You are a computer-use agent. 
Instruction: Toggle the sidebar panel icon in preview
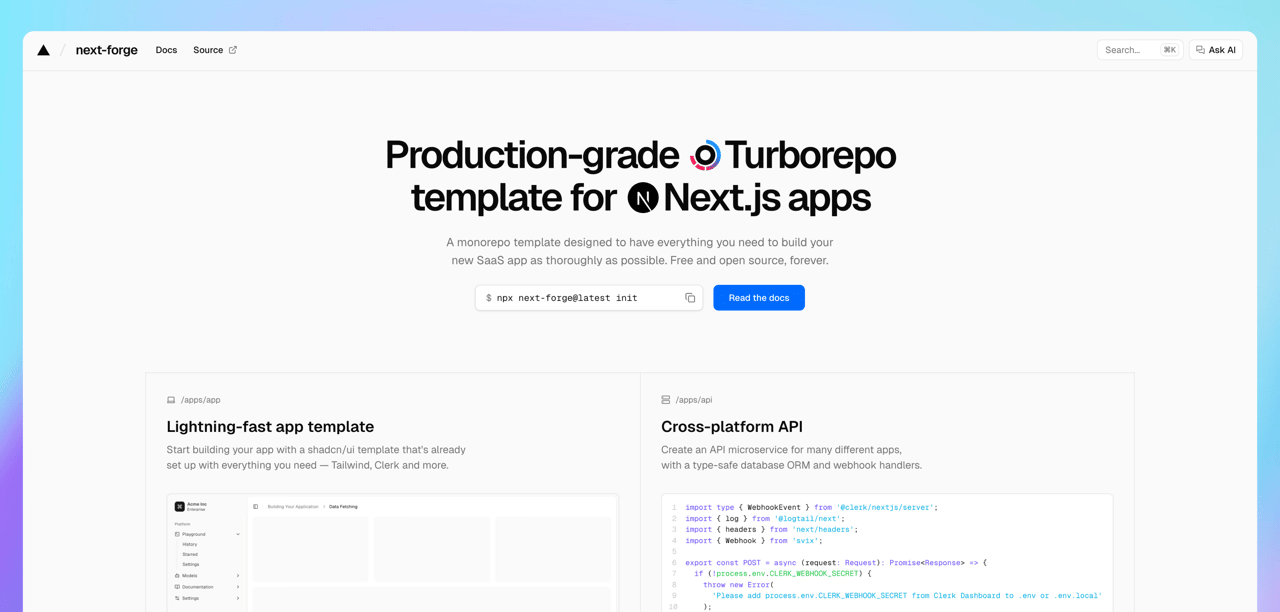click(x=256, y=507)
